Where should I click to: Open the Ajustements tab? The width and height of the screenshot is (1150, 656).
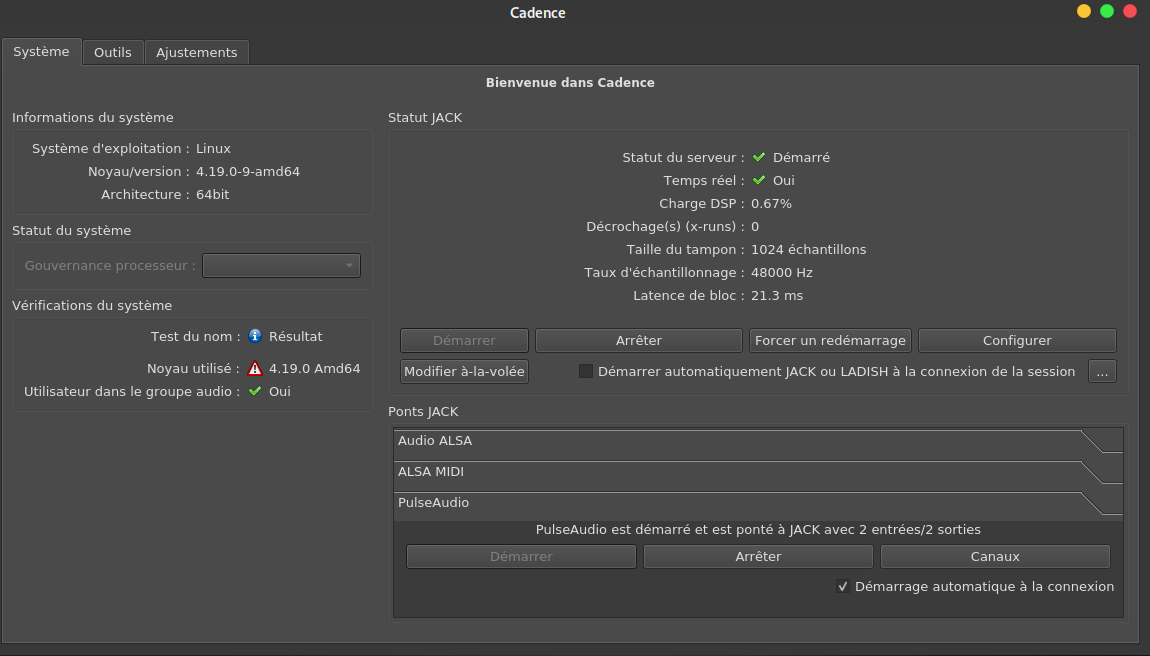(197, 52)
